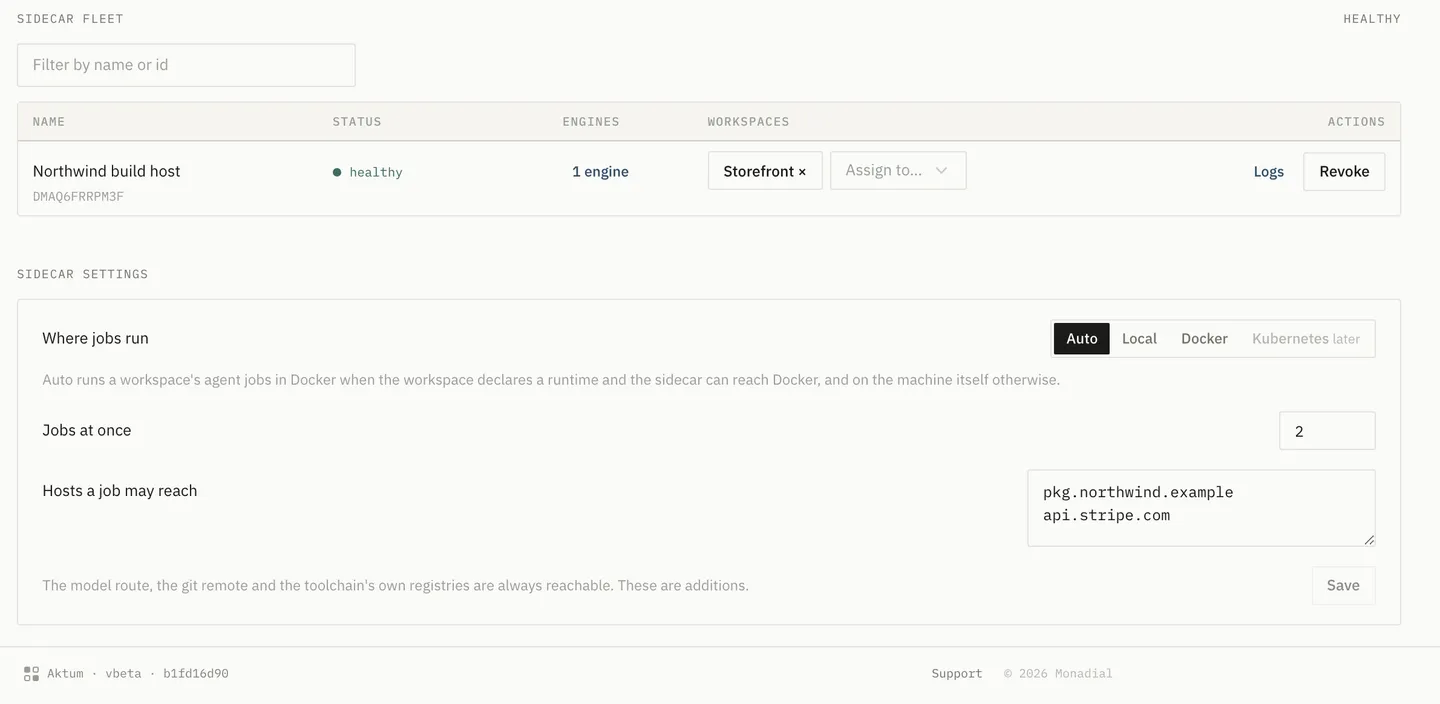The image size is (1440, 704).
Task: Click the Aktum grid logo icon
Action: tap(31, 674)
